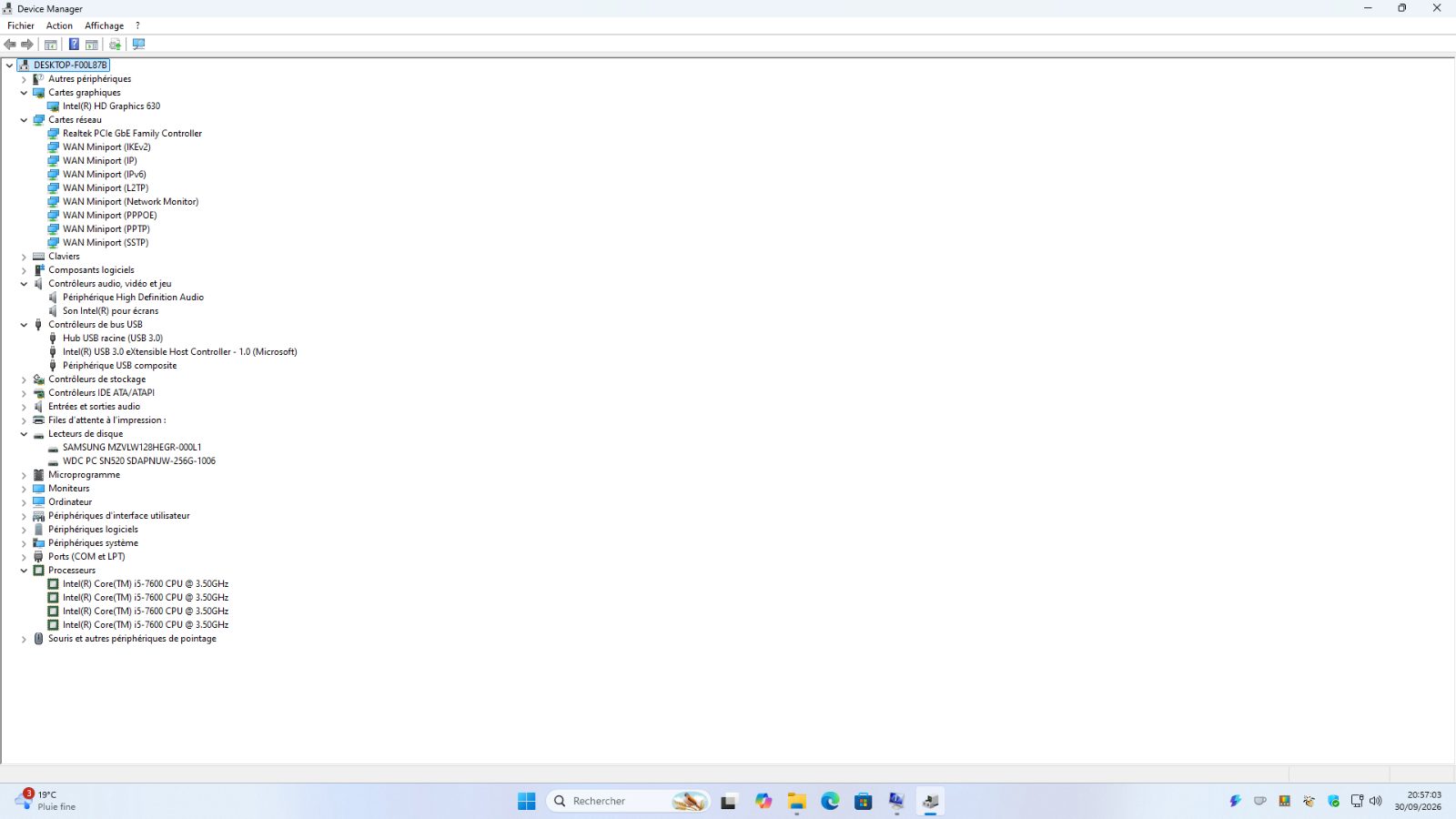Image resolution: width=1456 pixels, height=819 pixels.
Task: Select WAN Miniport (Network Monitor)
Action: point(130,202)
